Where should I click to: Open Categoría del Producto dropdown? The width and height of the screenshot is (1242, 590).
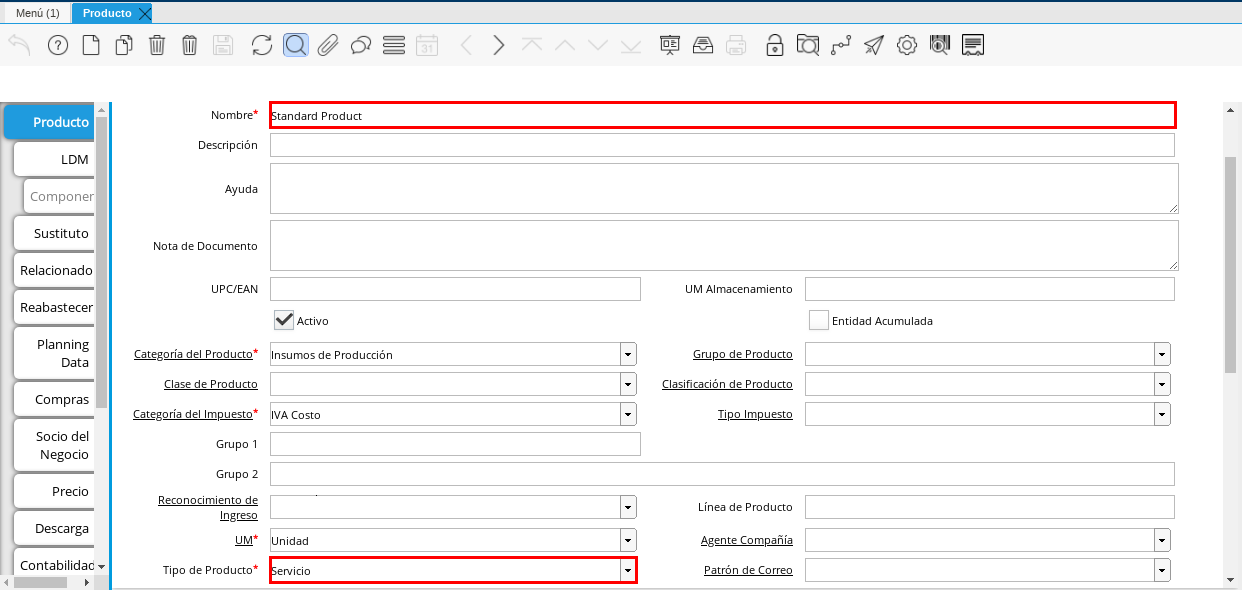[x=628, y=355]
